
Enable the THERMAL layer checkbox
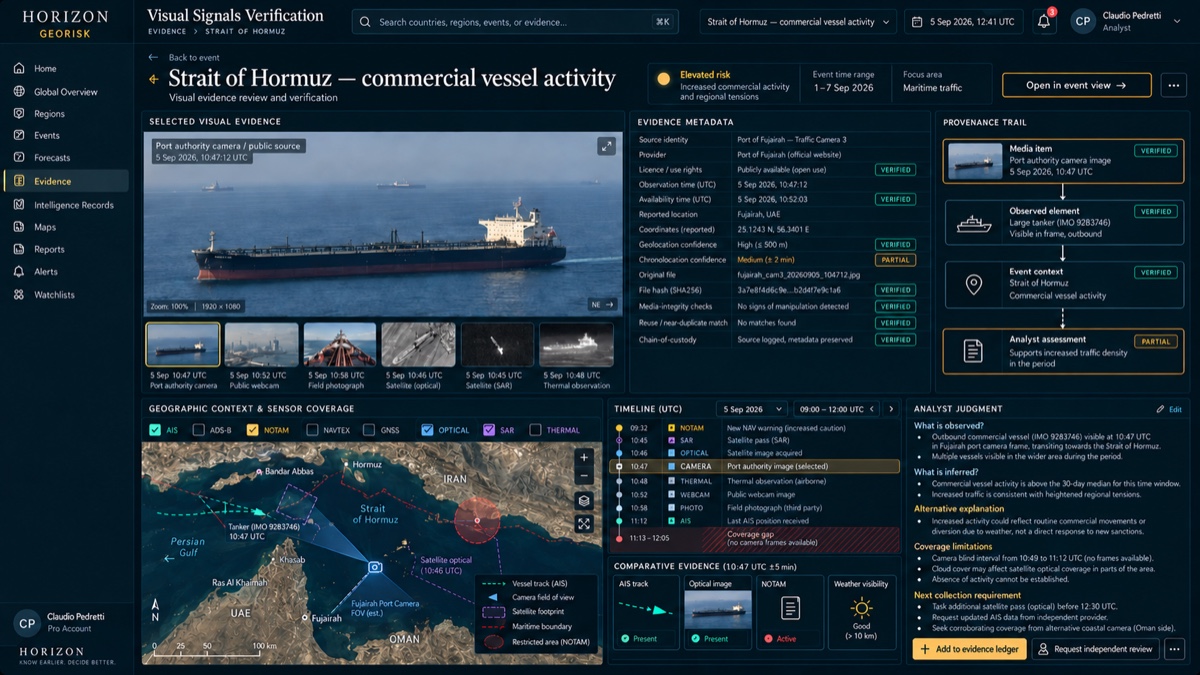point(535,430)
